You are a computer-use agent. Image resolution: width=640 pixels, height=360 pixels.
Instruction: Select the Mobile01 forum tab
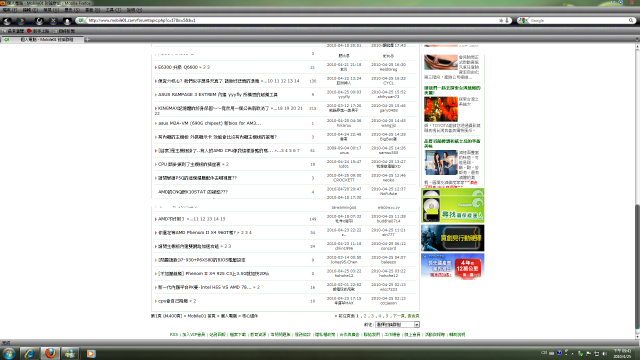click(x=42, y=40)
